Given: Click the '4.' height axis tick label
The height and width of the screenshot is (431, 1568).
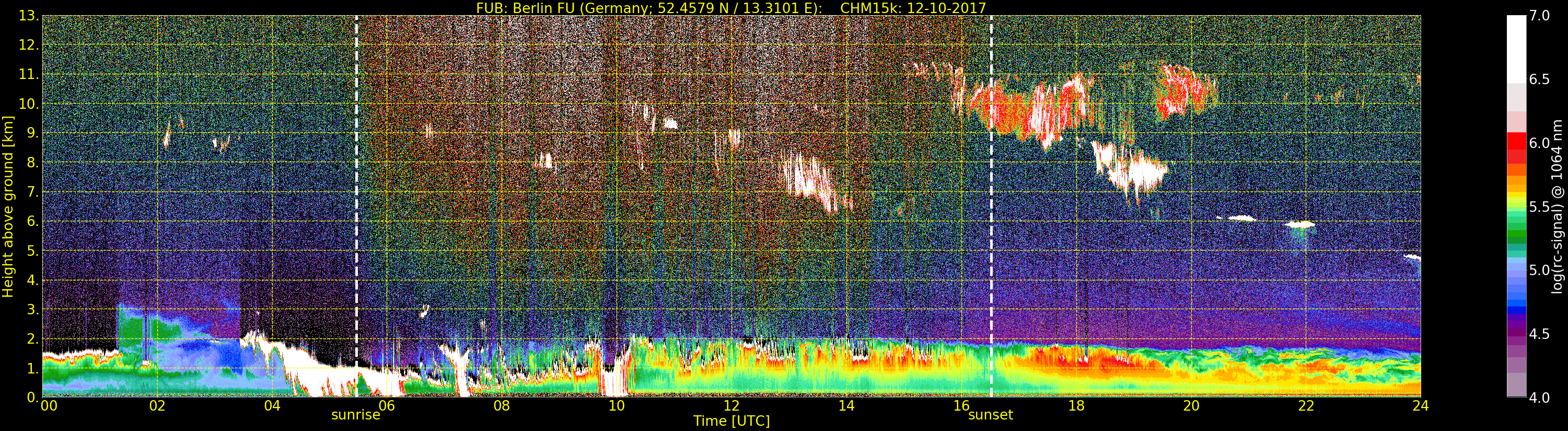Looking at the screenshot, I should click(x=32, y=280).
